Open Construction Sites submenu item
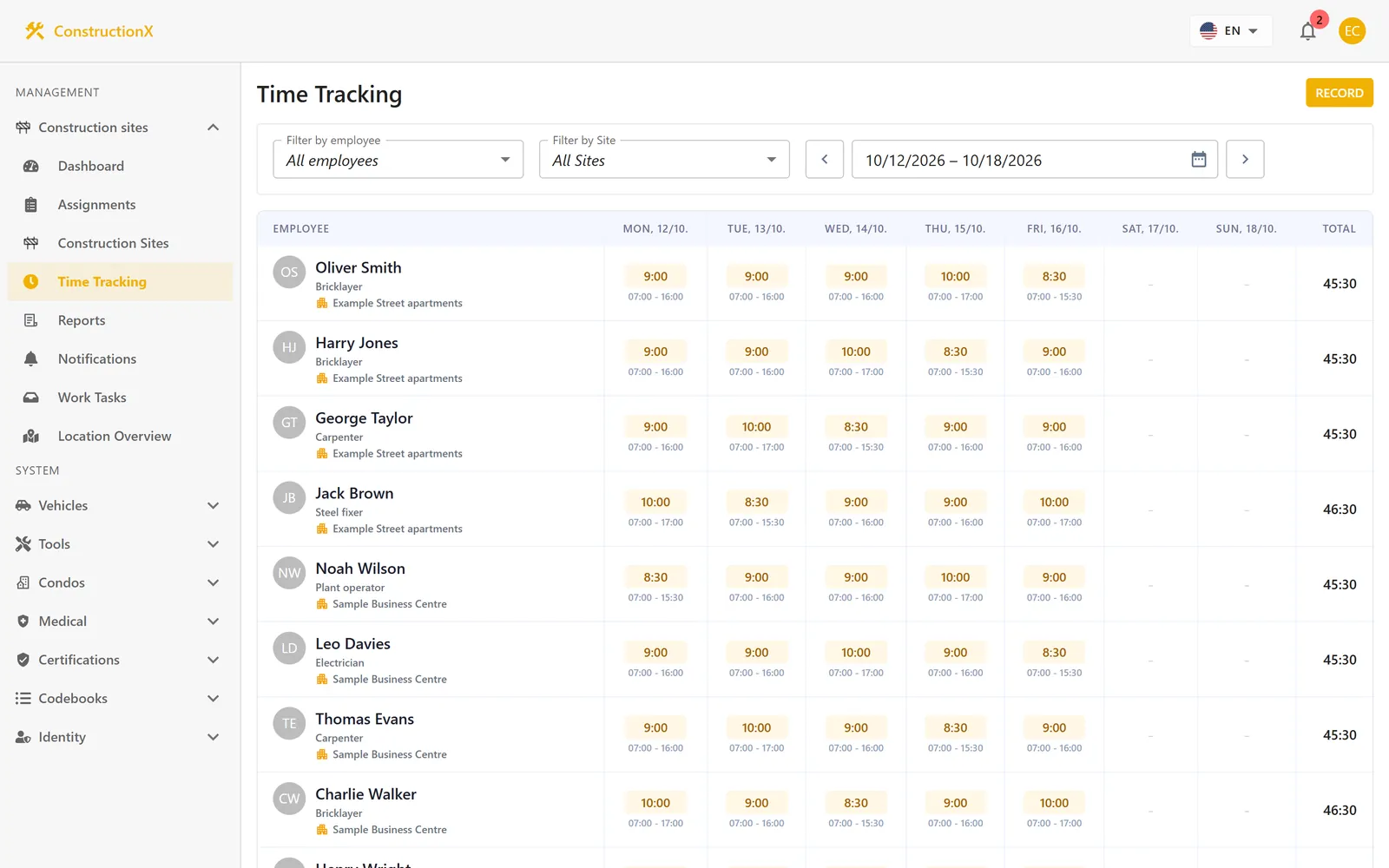Screen dimensions: 1389x868 click(x=120, y=243)
